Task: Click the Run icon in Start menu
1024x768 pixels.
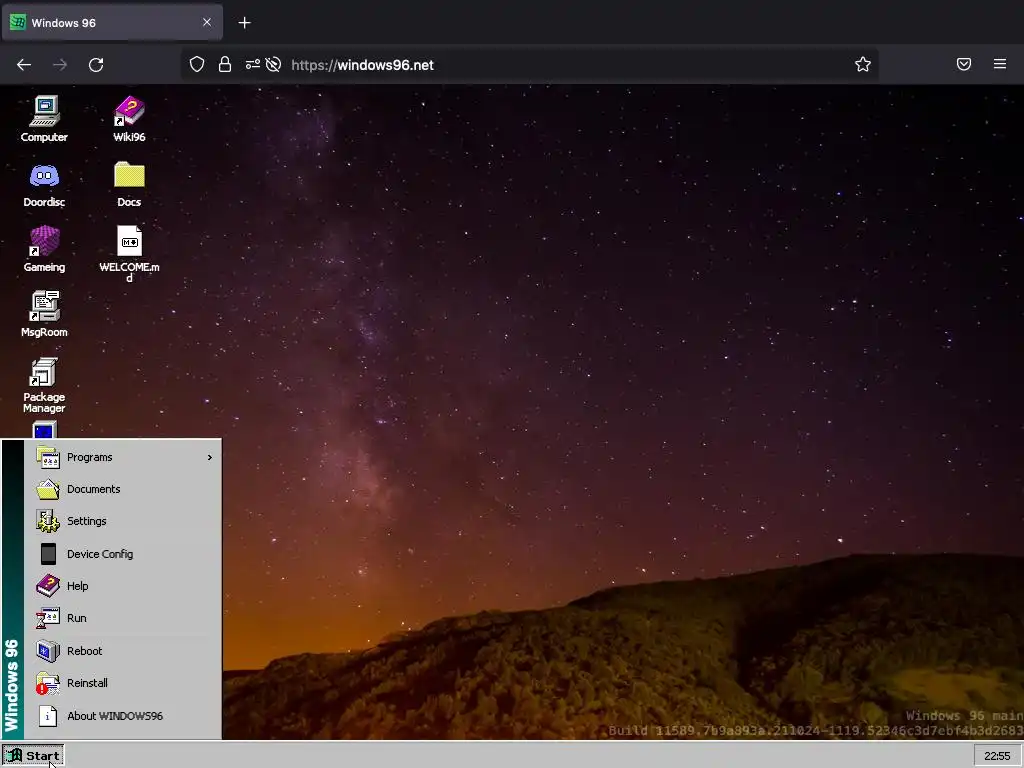Action: click(x=48, y=618)
